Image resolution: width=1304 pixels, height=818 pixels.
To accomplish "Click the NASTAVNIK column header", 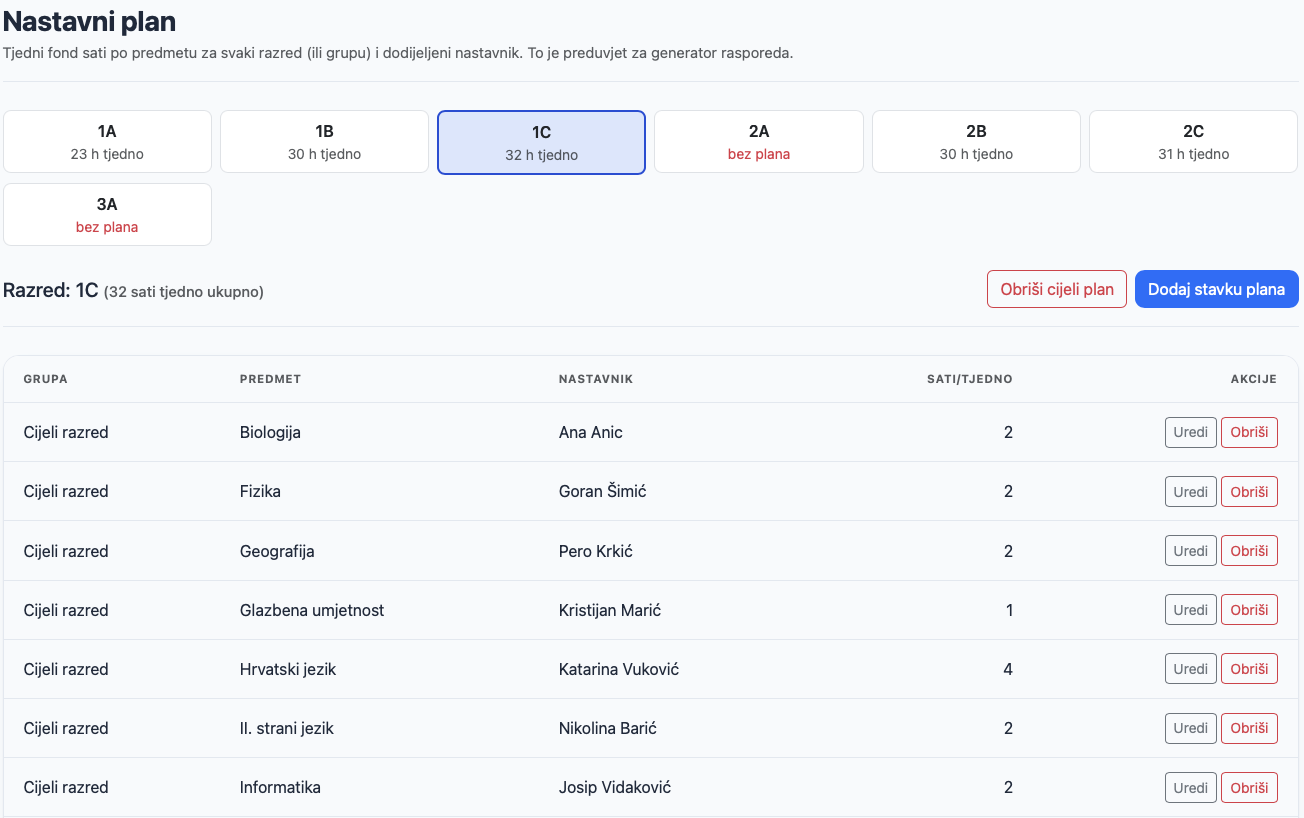I will 596,379.
